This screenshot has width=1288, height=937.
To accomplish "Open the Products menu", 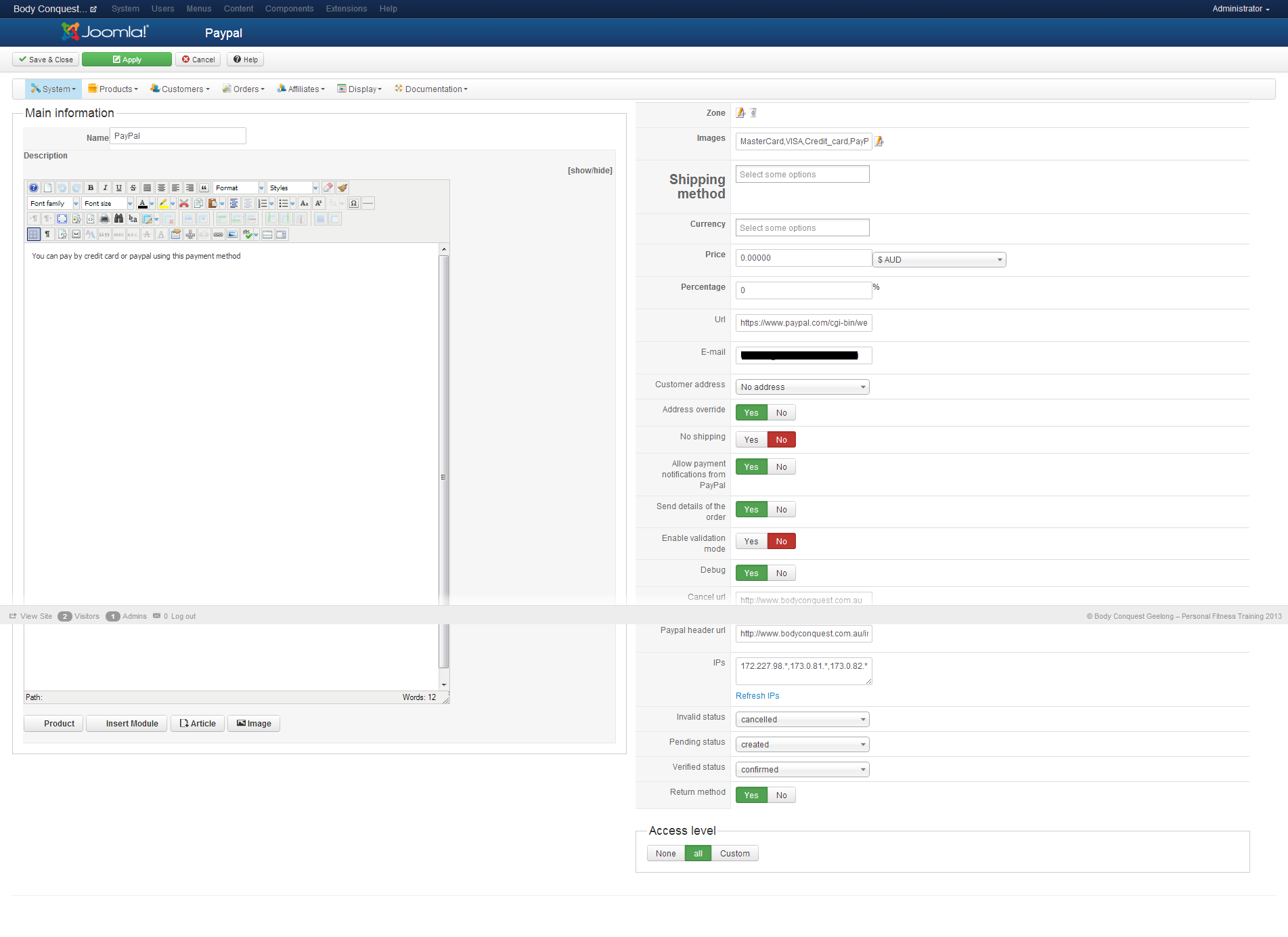I will coord(113,89).
